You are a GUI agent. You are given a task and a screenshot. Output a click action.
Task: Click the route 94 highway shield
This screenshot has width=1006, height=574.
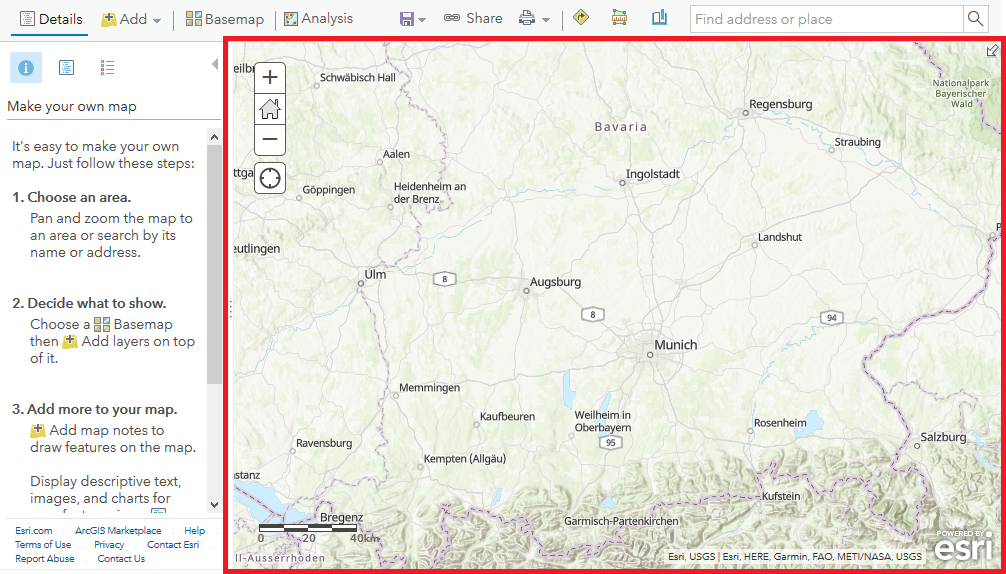[831, 317]
